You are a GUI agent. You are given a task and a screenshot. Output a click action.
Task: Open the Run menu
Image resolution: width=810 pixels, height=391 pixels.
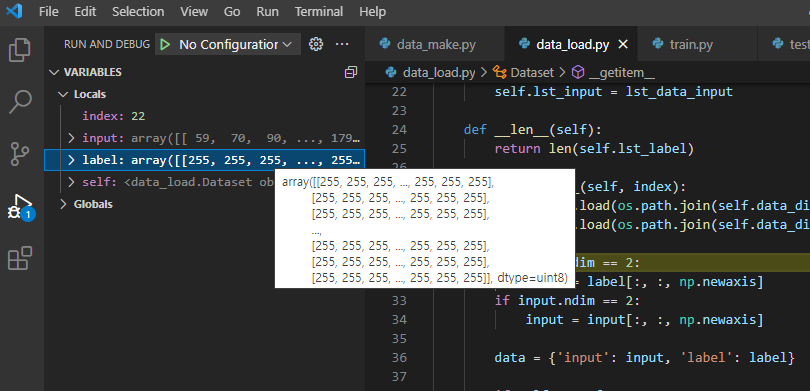(x=268, y=11)
